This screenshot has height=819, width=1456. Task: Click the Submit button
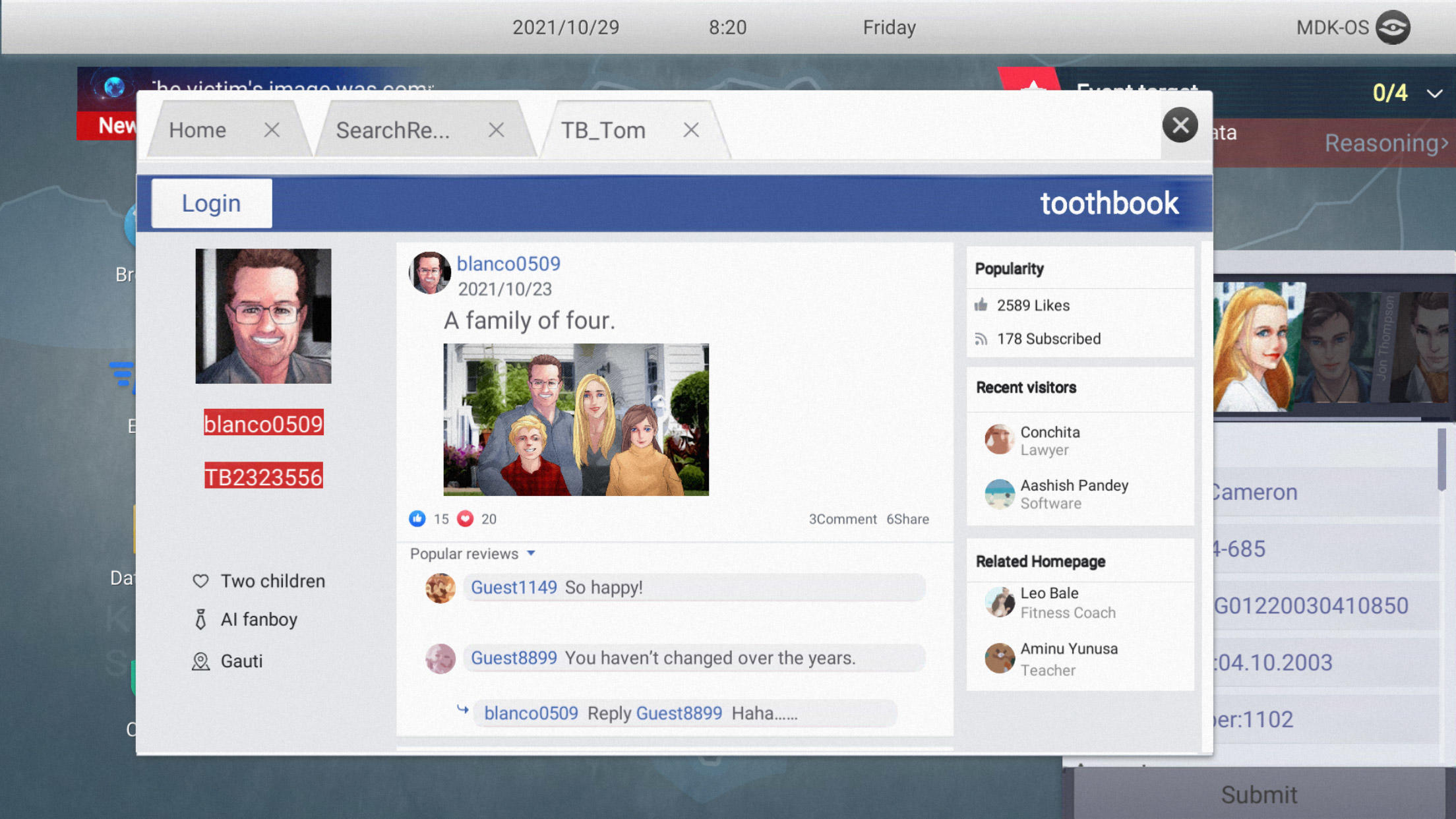1259,794
